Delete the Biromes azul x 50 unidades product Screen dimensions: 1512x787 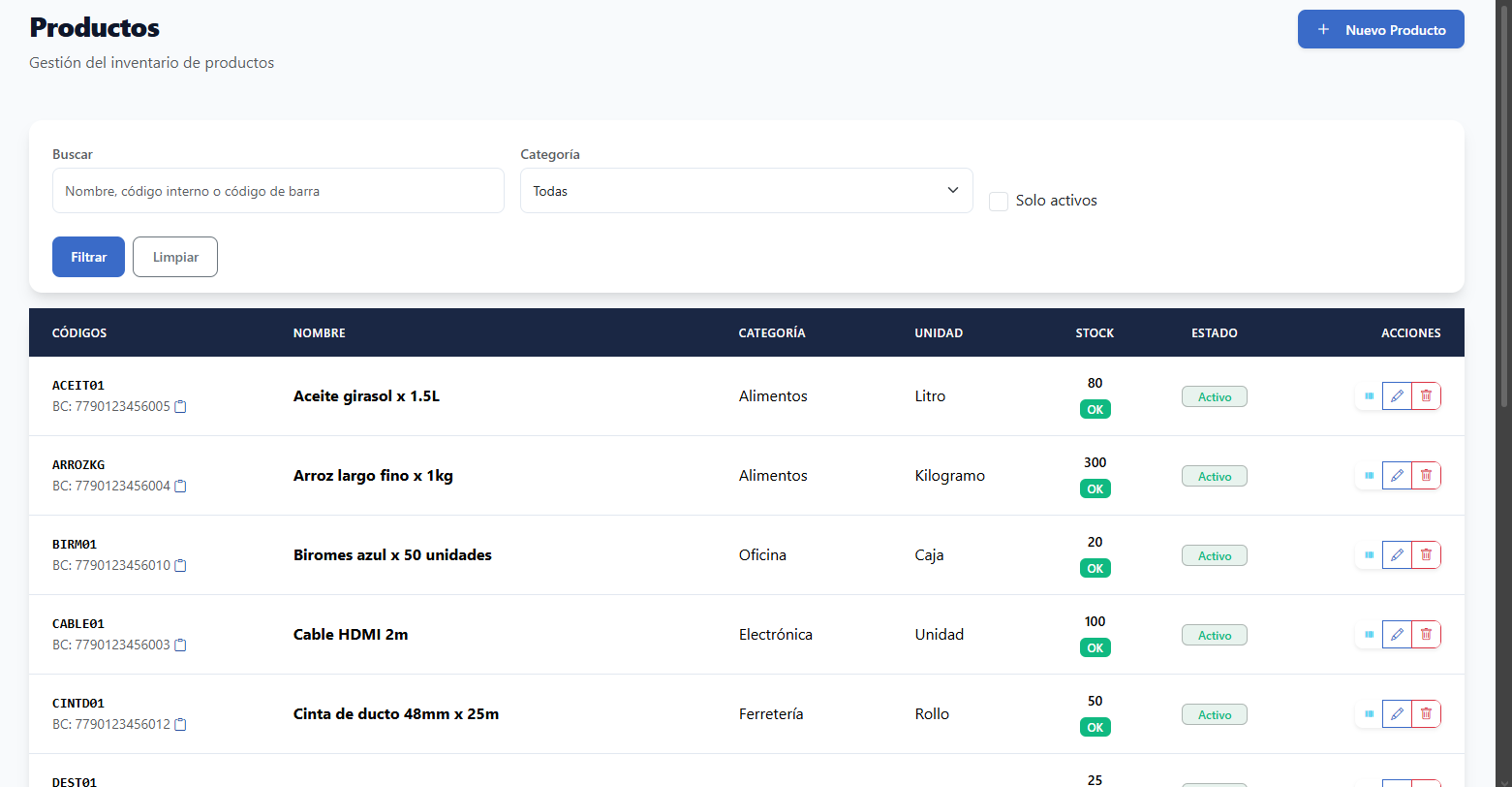1426,555
